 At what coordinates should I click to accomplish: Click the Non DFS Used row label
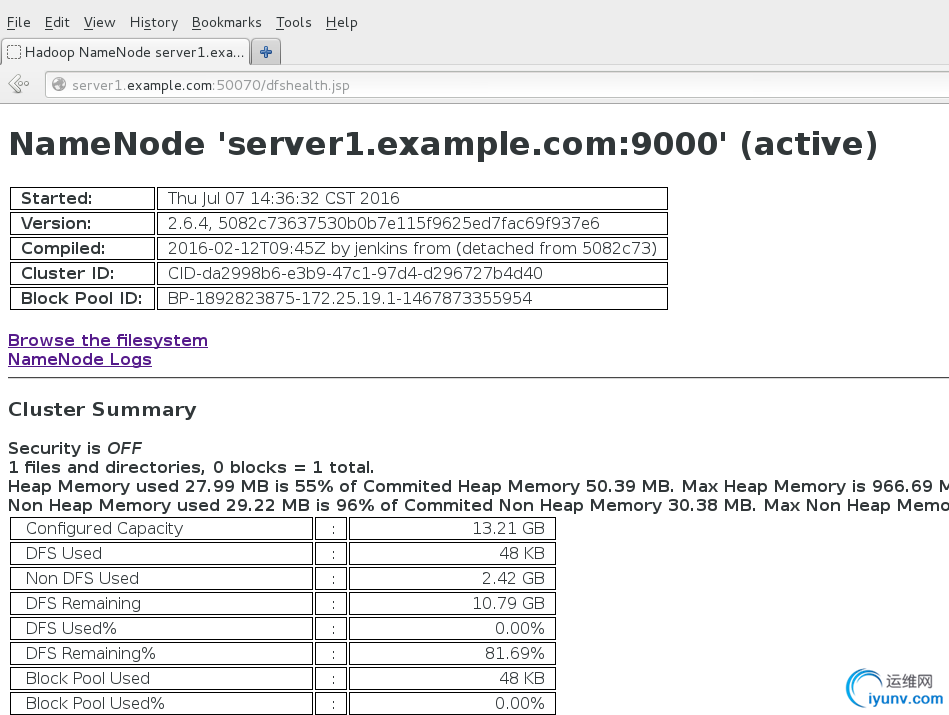point(162,578)
